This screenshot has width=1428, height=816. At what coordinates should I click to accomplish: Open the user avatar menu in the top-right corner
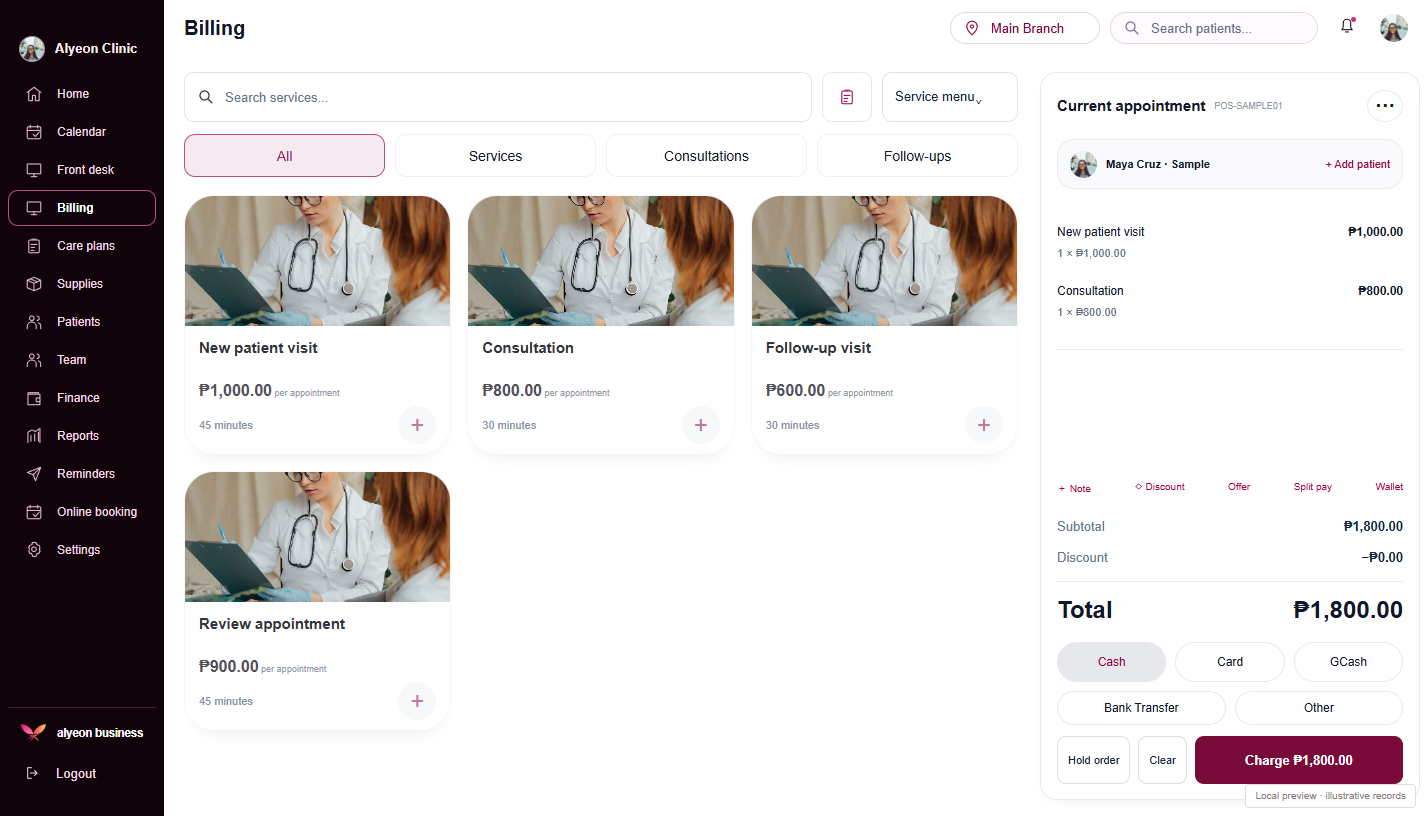[x=1394, y=28]
